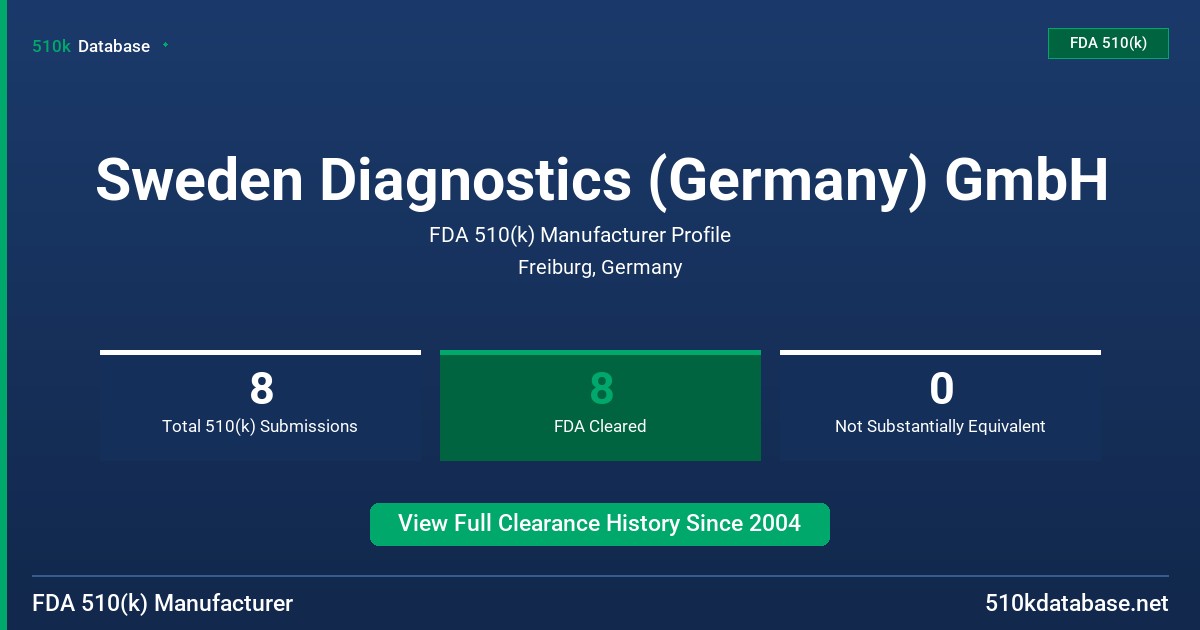Open View Full Clearance History Since 2004

click(600, 524)
